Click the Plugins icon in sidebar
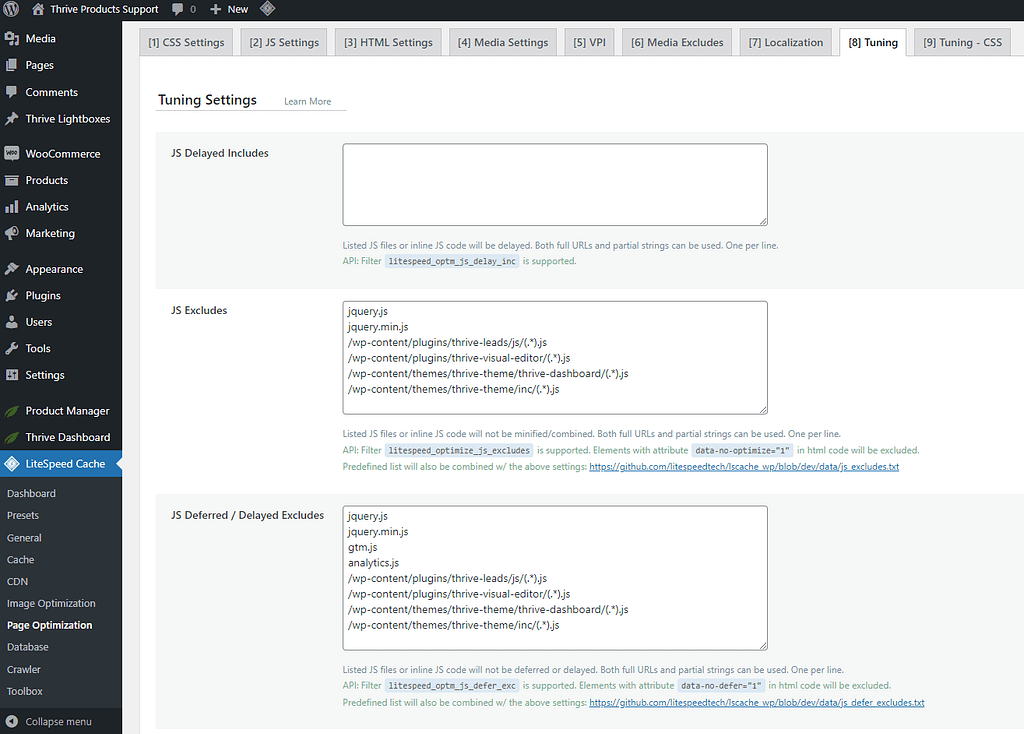The image size is (1024, 734). point(11,295)
